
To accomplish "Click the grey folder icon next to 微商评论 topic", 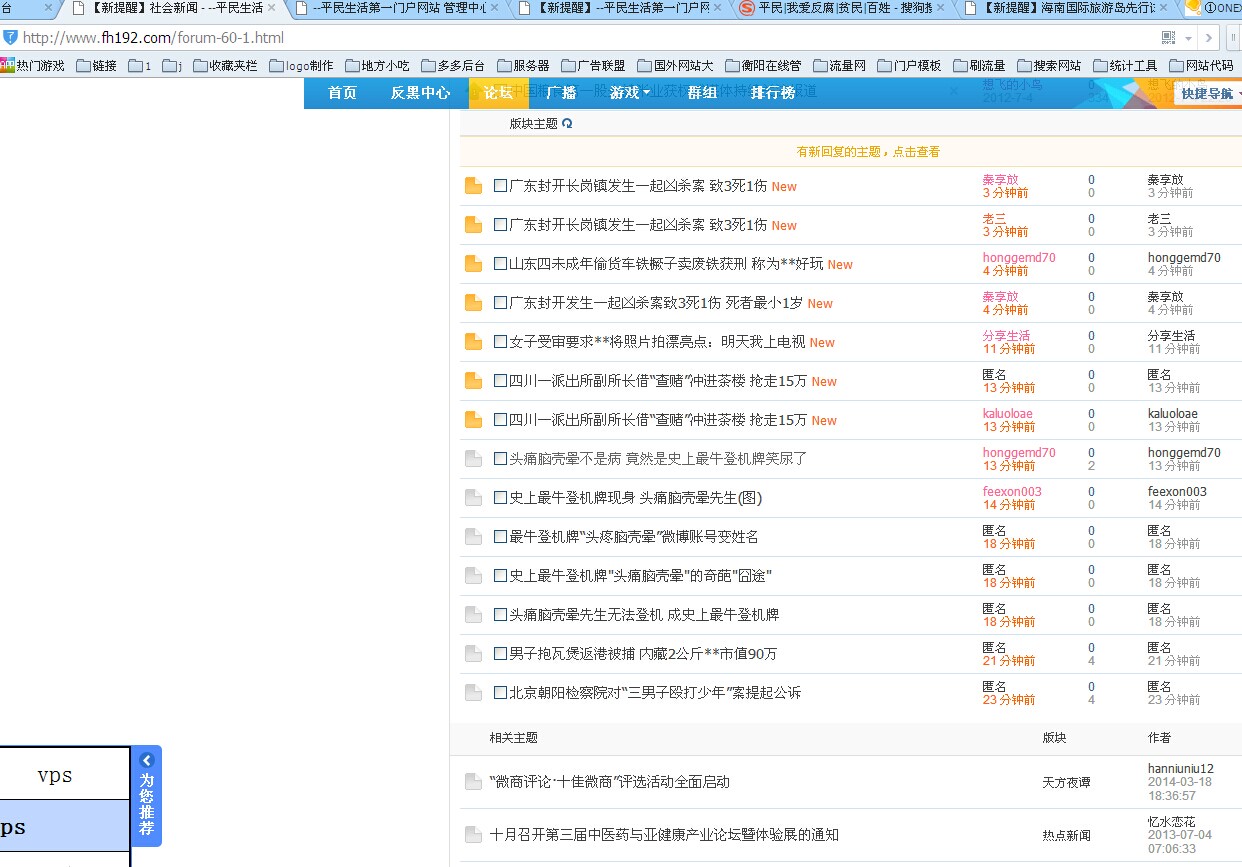I will [473, 782].
